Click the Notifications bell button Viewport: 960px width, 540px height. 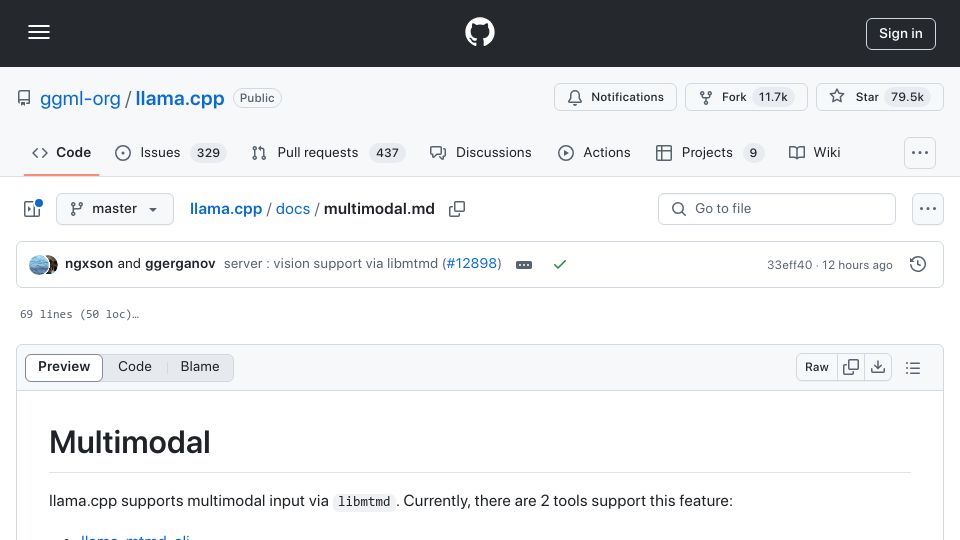point(615,97)
